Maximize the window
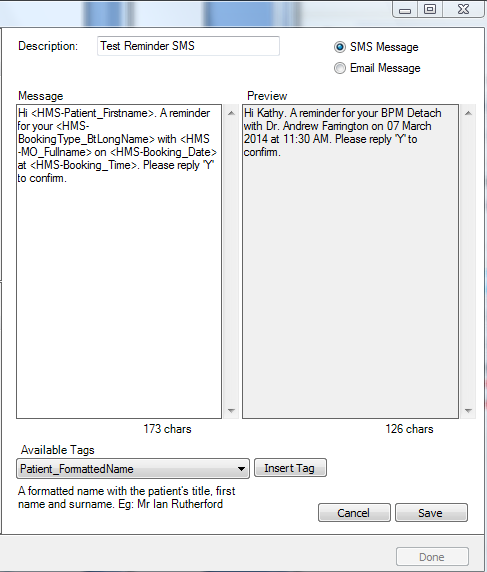487x572 pixels. 430,9
